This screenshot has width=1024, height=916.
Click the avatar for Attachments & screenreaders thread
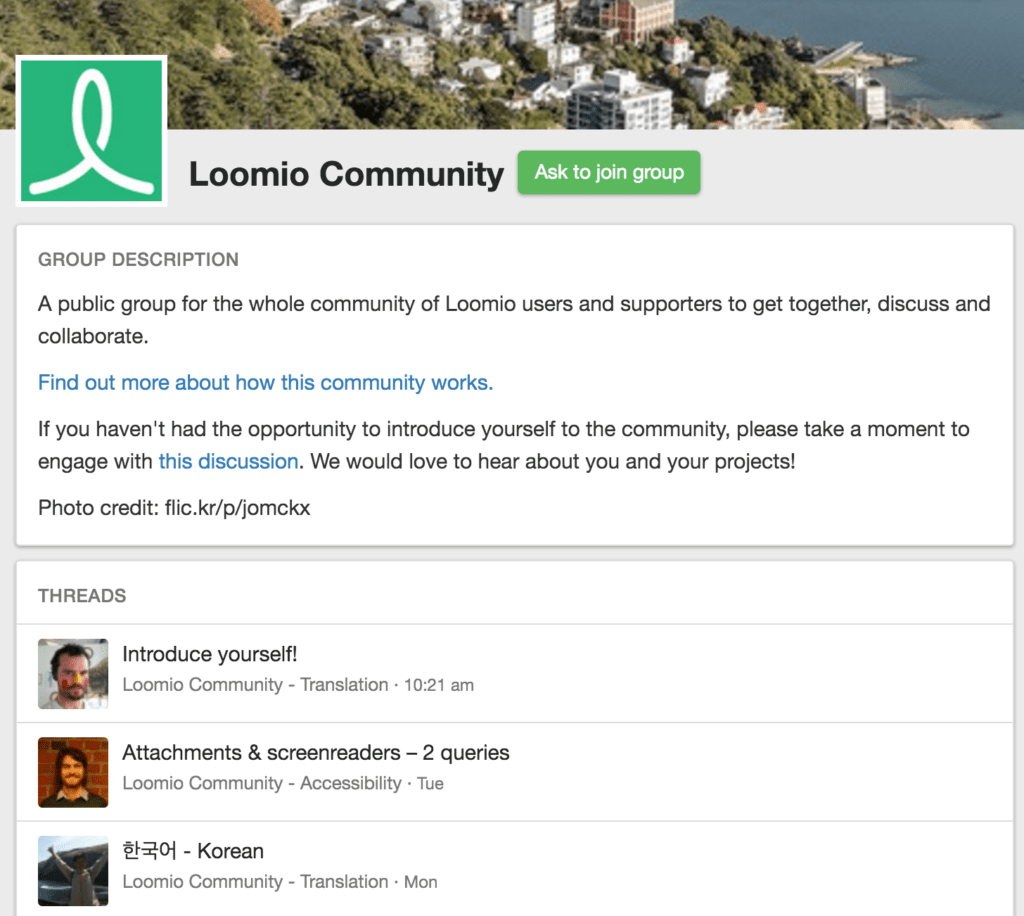72,771
